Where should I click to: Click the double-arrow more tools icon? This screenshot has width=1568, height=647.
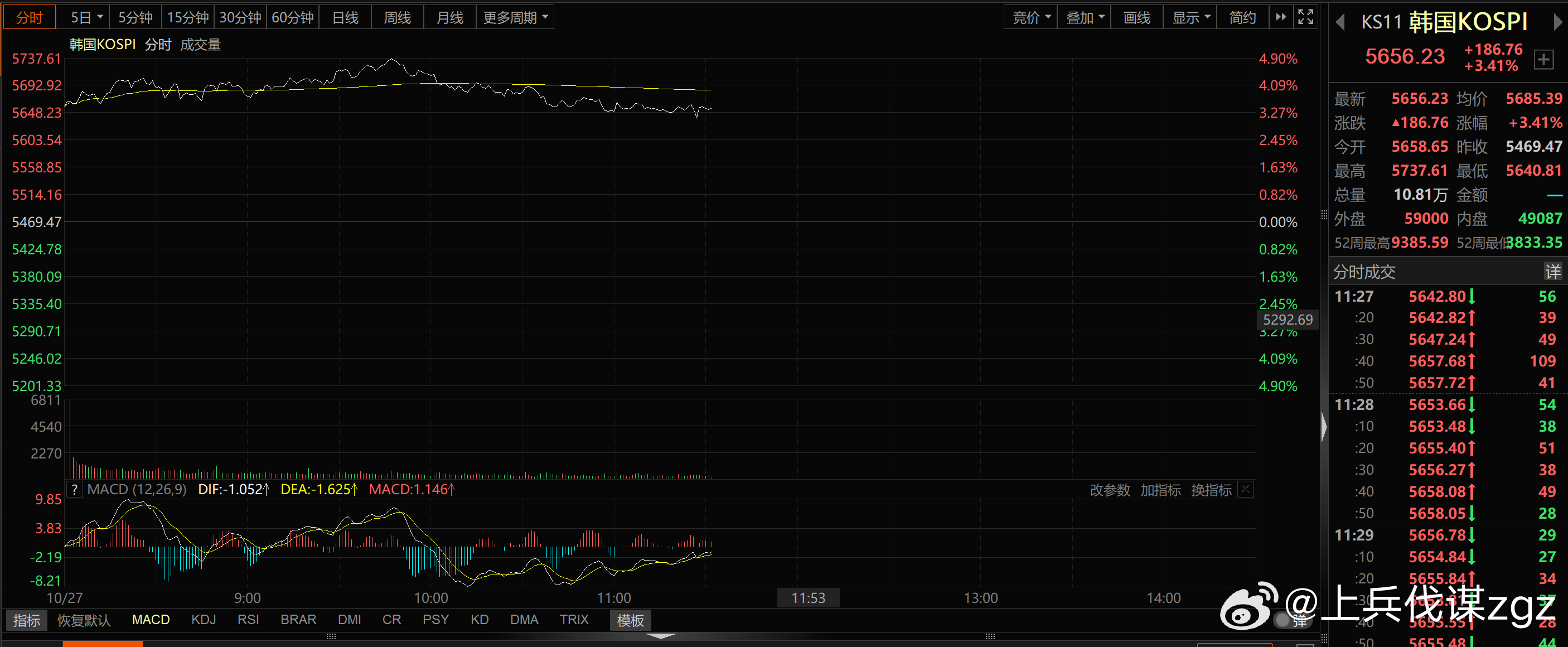1281,16
